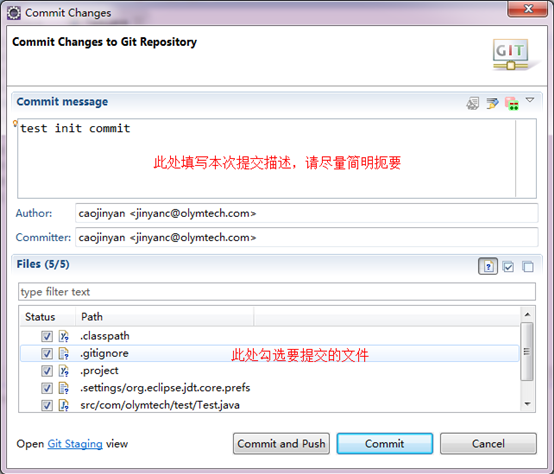Image resolution: width=554 pixels, height=474 pixels.
Task: Open the Git Staging view link
Action: pyautogui.click(x=75, y=444)
